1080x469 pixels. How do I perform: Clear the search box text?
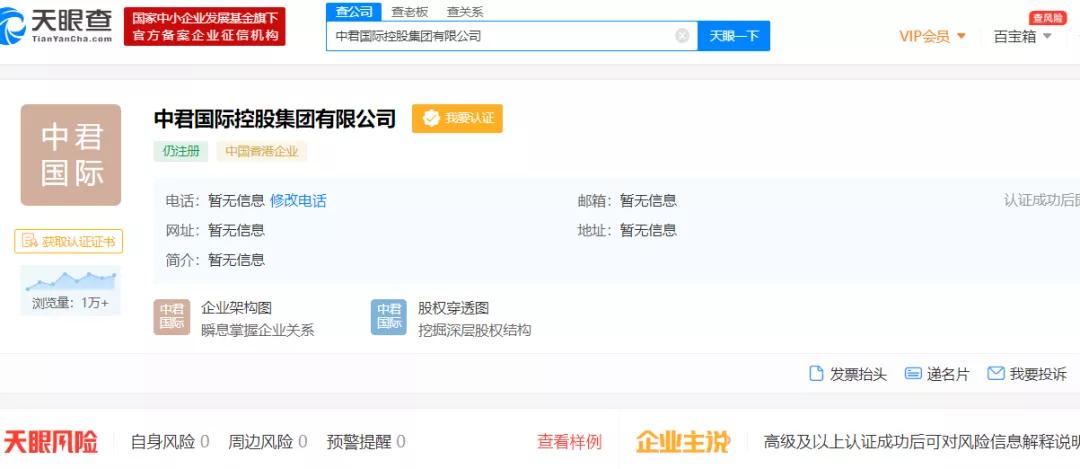point(682,36)
